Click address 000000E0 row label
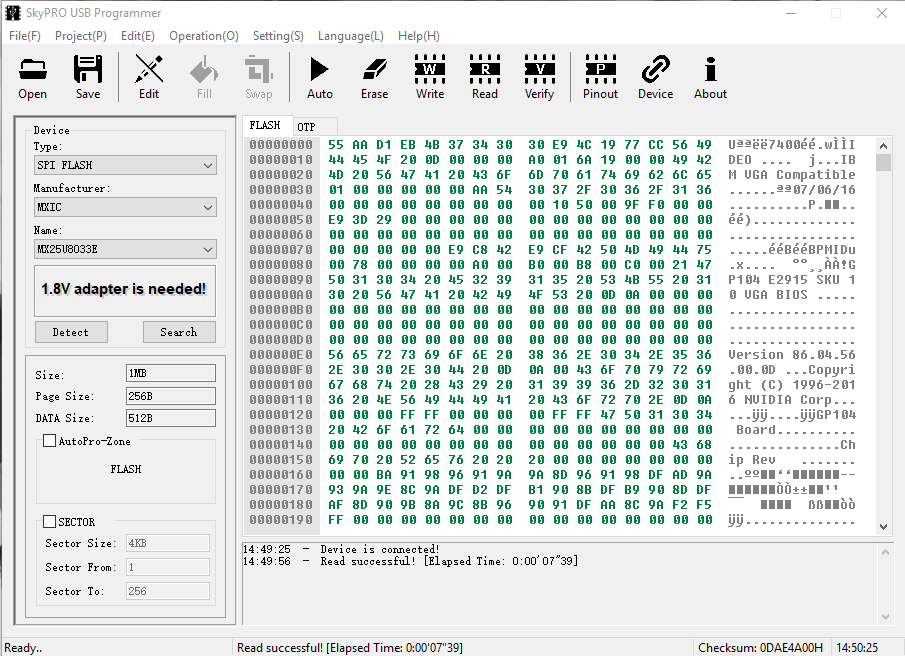 pos(281,355)
